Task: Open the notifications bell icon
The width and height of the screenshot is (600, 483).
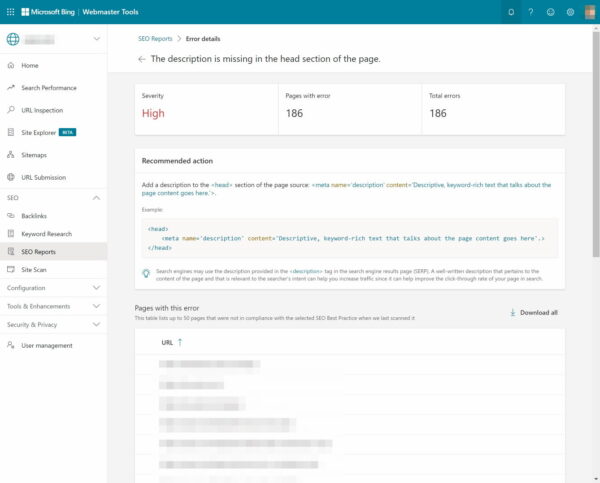Action: [511, 12]
